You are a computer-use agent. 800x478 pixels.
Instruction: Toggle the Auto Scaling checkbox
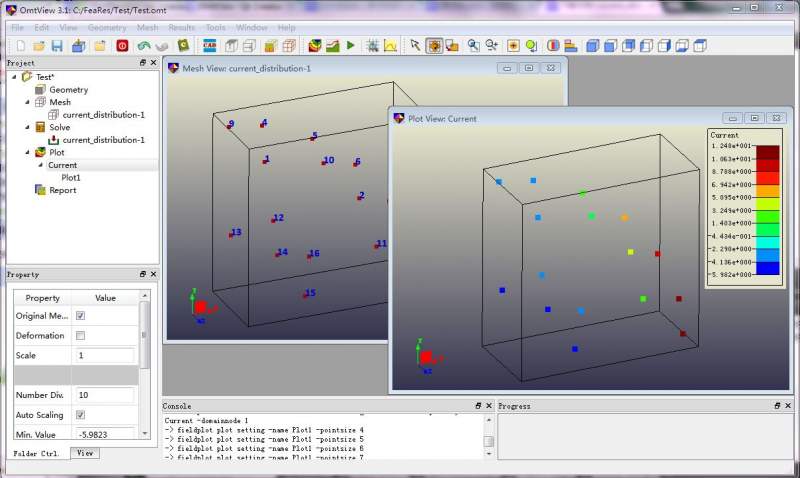point(80,415)
